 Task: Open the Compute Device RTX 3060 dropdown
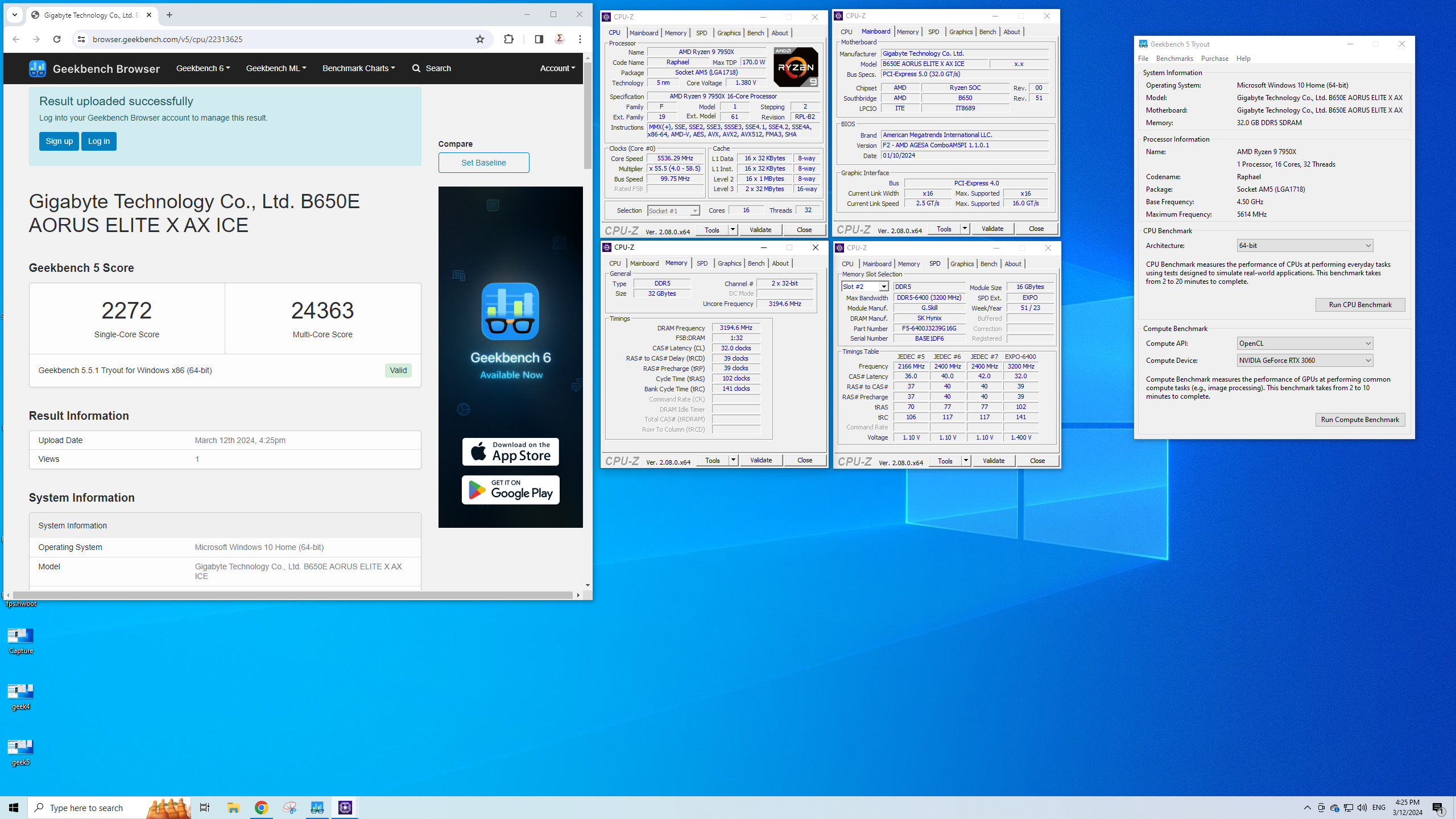(x=1305, y=361)
